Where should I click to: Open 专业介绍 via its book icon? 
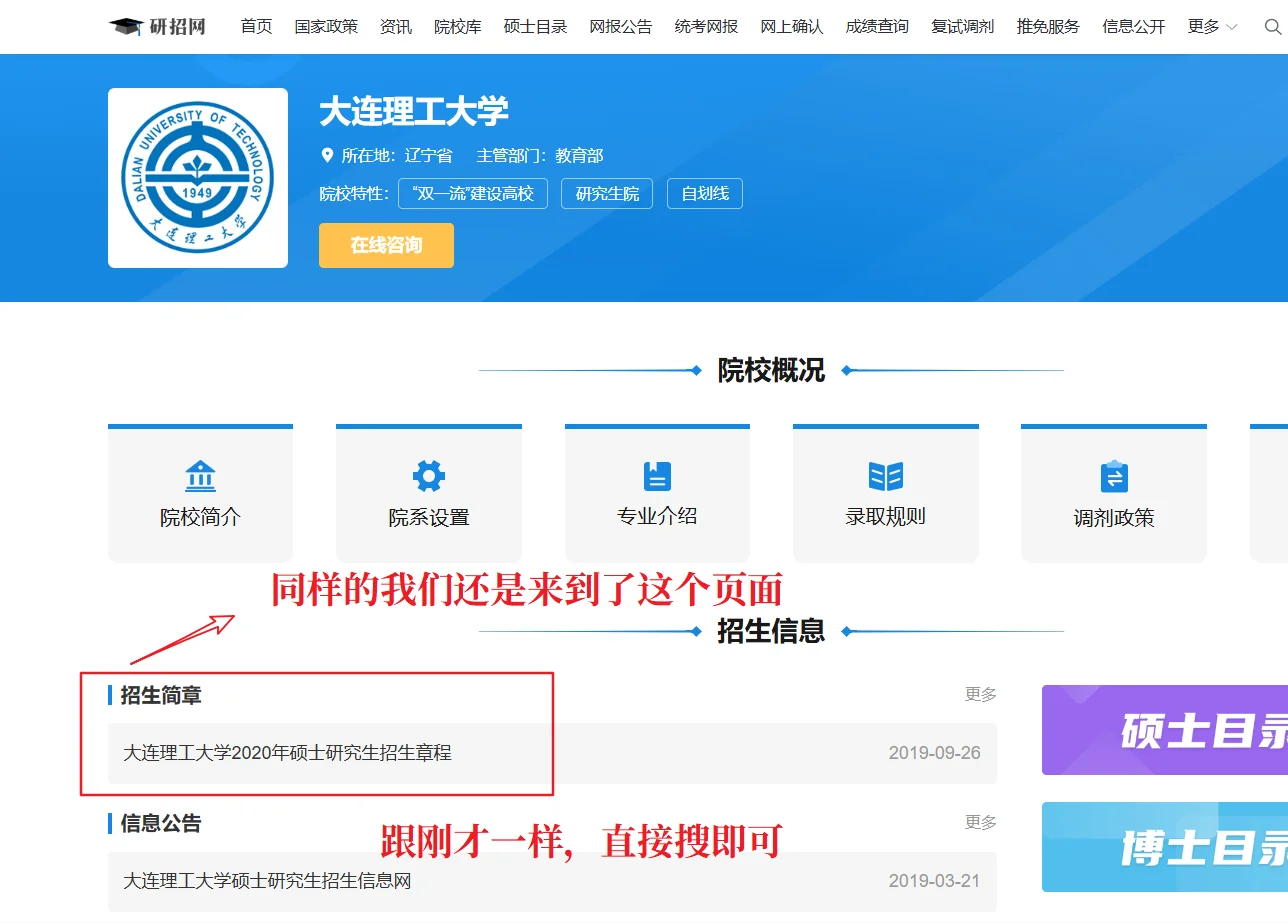point(657,478)
